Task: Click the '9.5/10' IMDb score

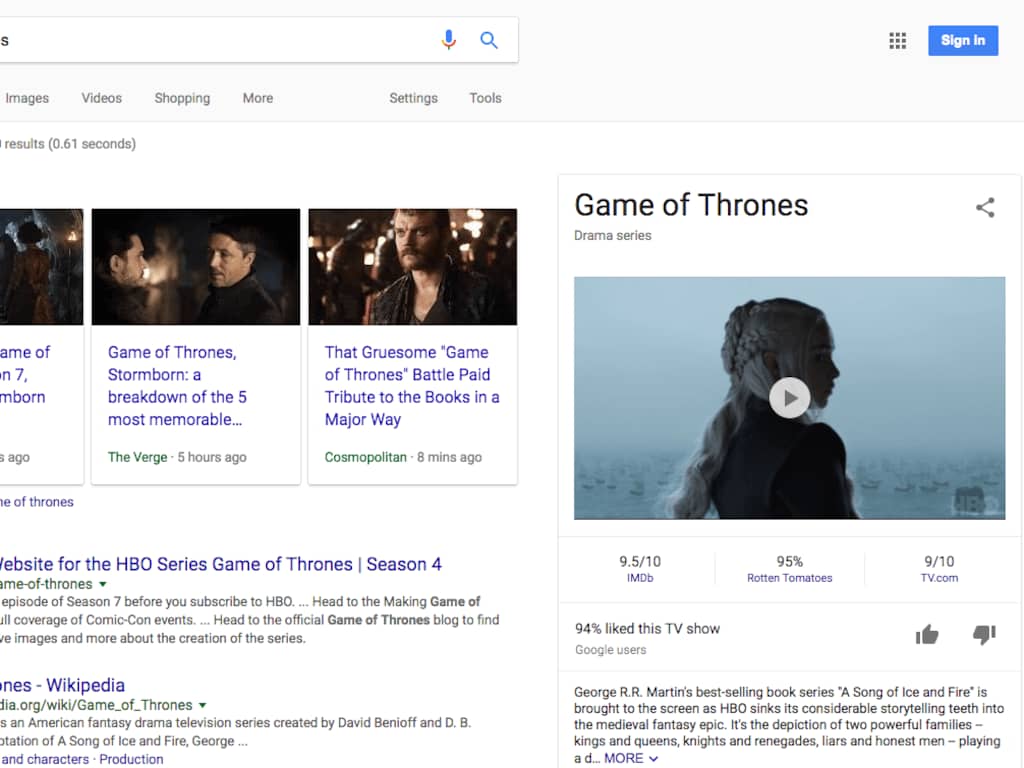Action: 640,562
